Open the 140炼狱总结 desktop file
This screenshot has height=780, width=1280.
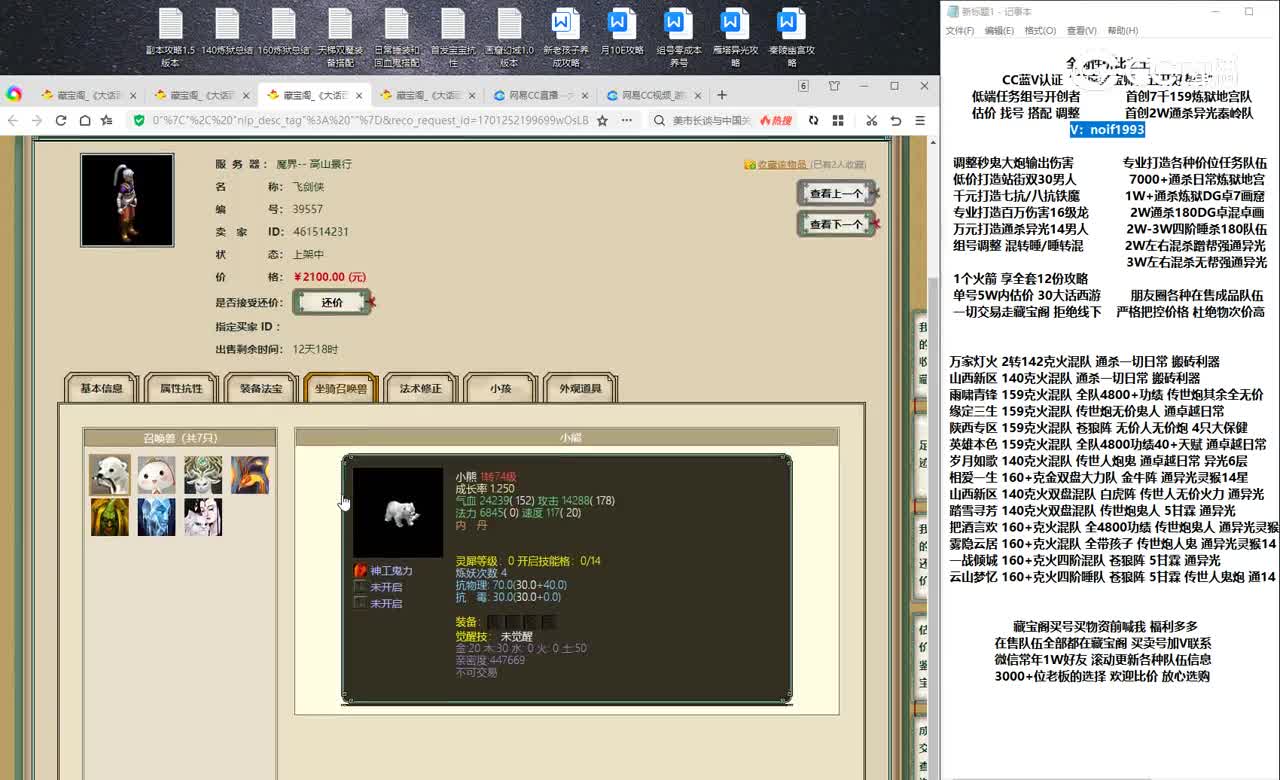click(227, 32)
